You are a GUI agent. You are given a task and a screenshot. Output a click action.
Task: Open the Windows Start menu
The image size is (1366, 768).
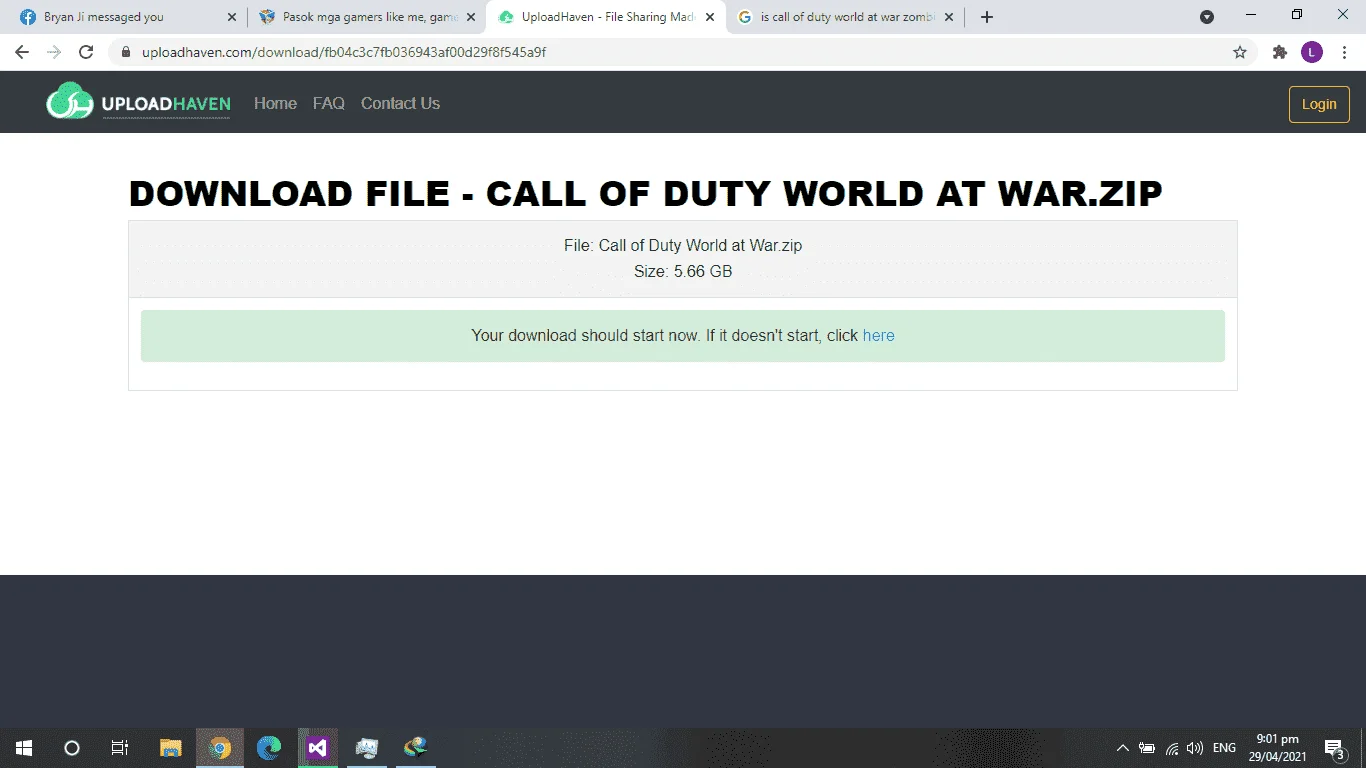[24, 748]
